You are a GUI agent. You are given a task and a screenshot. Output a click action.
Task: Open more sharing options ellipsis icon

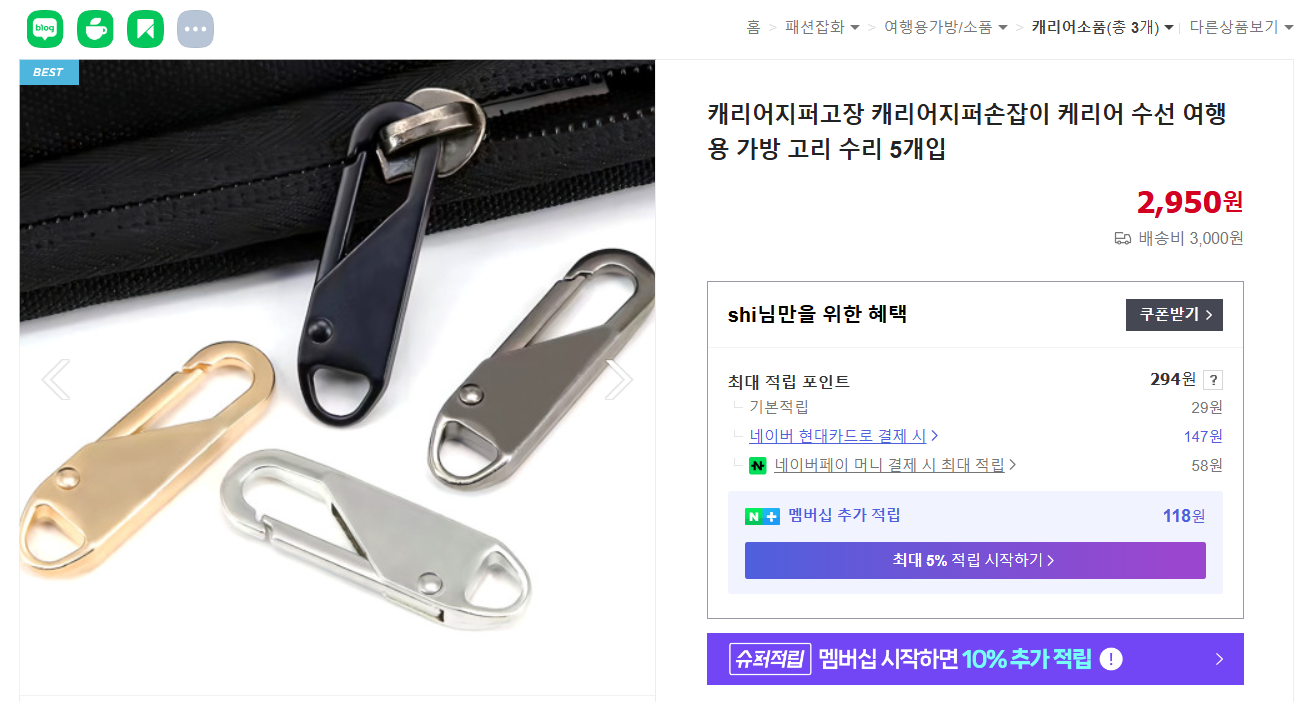pos(195,29)
